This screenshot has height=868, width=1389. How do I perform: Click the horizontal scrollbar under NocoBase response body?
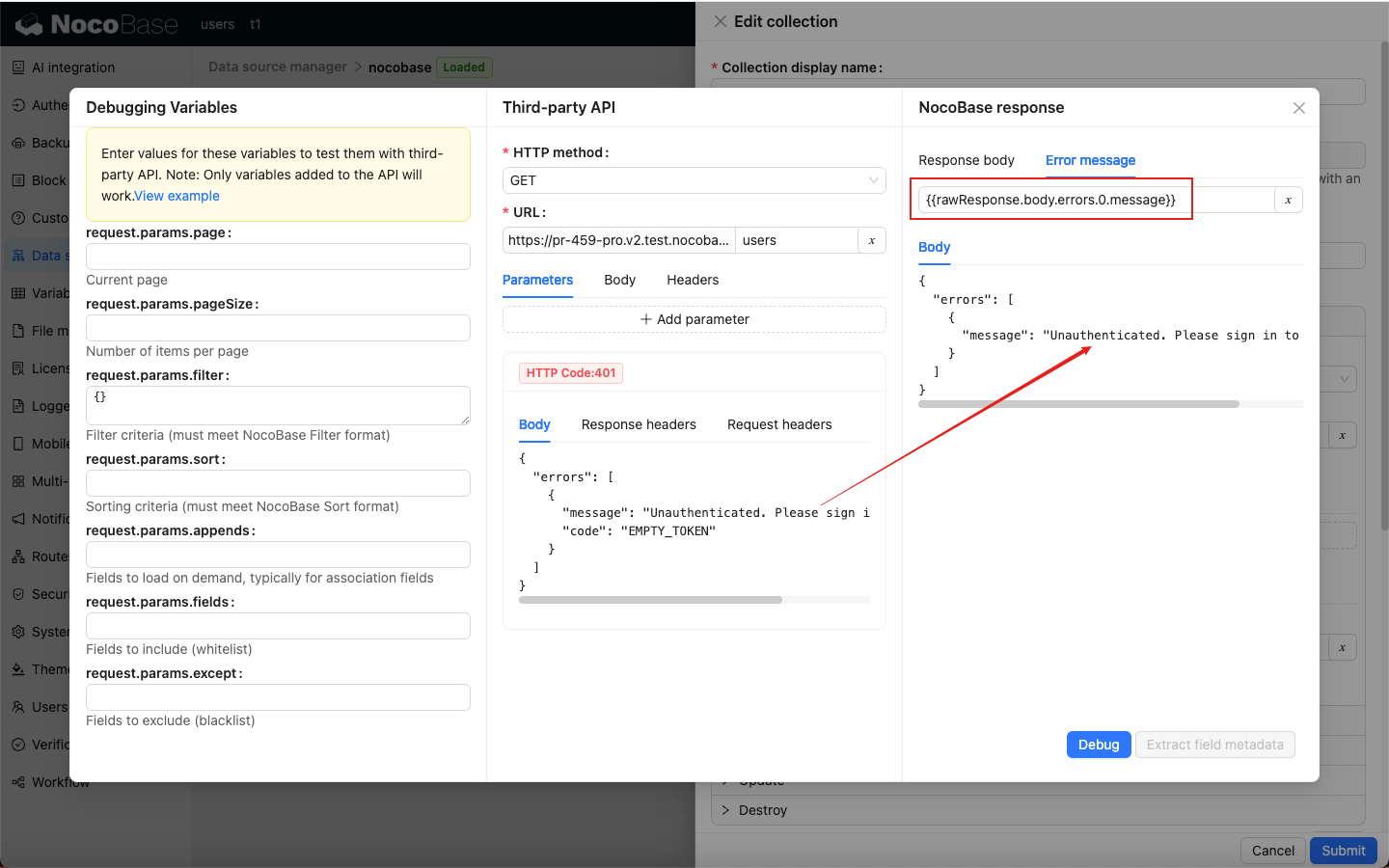1077,404
